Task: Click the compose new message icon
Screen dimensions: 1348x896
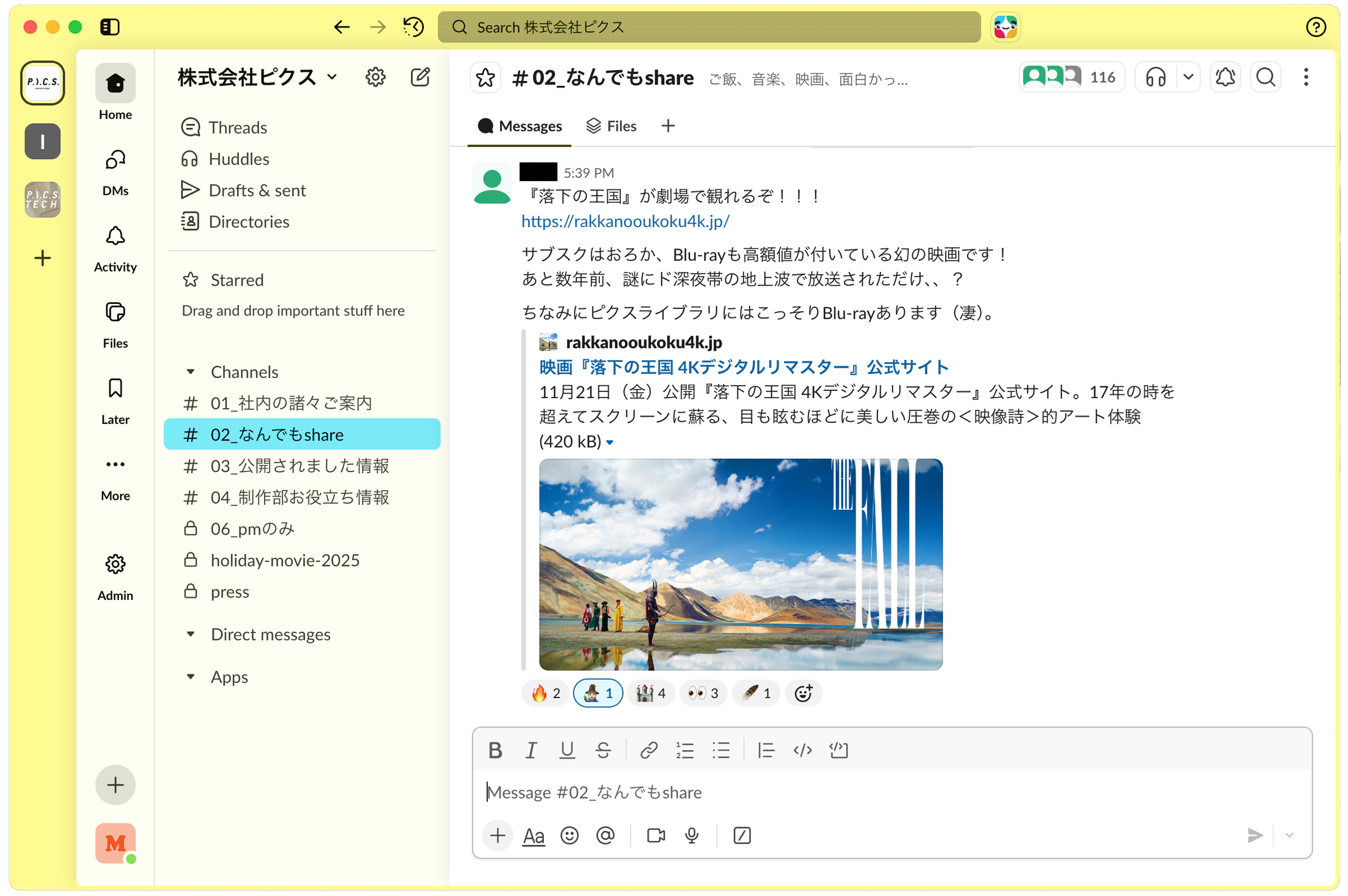Action: point(420,77)
